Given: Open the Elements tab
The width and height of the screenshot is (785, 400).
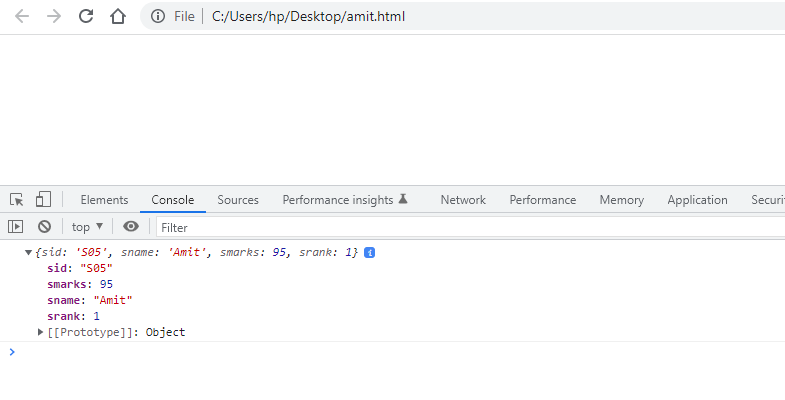Looking at the screenshot, I should point(104,200).
